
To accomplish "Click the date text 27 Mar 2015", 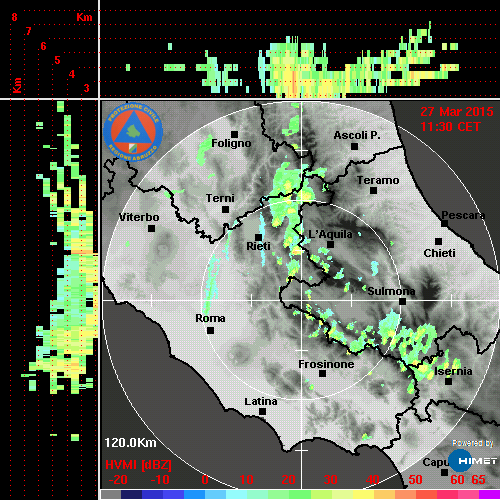I will coord(457,112).
